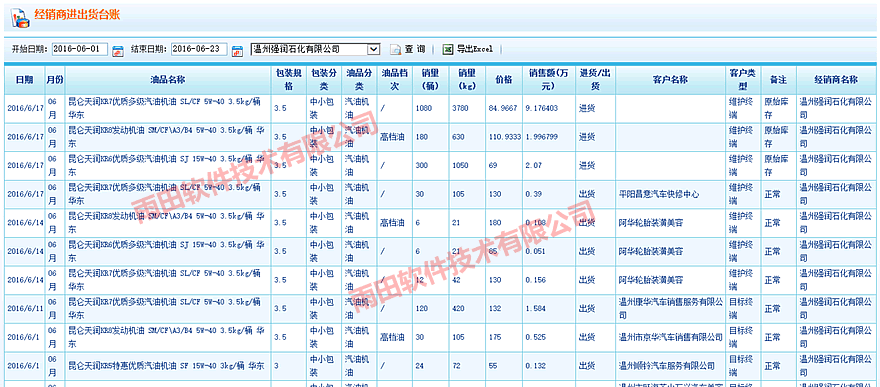This screenshot has height=387, width=880.
Task: Click the dropdown arrow of dealer selector
Action: tap(374, 49)
